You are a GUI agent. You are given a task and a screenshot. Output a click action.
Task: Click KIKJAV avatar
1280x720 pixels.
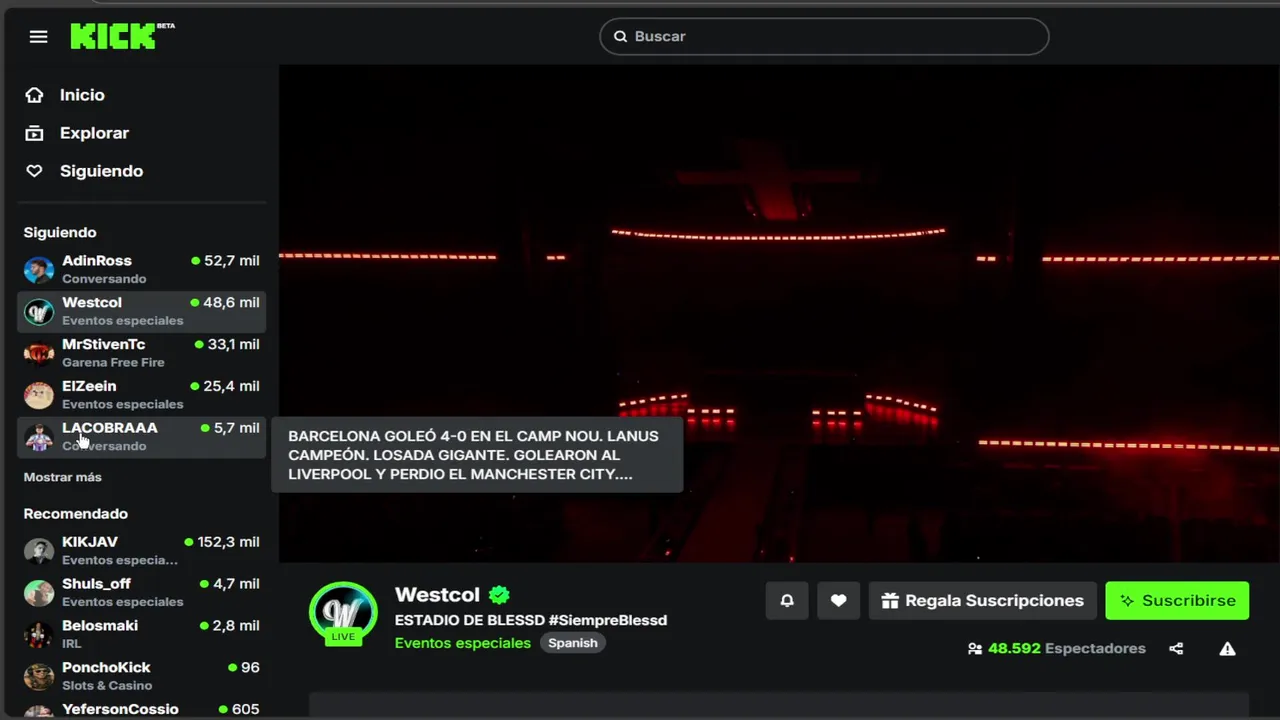click(x=39, y=552)
